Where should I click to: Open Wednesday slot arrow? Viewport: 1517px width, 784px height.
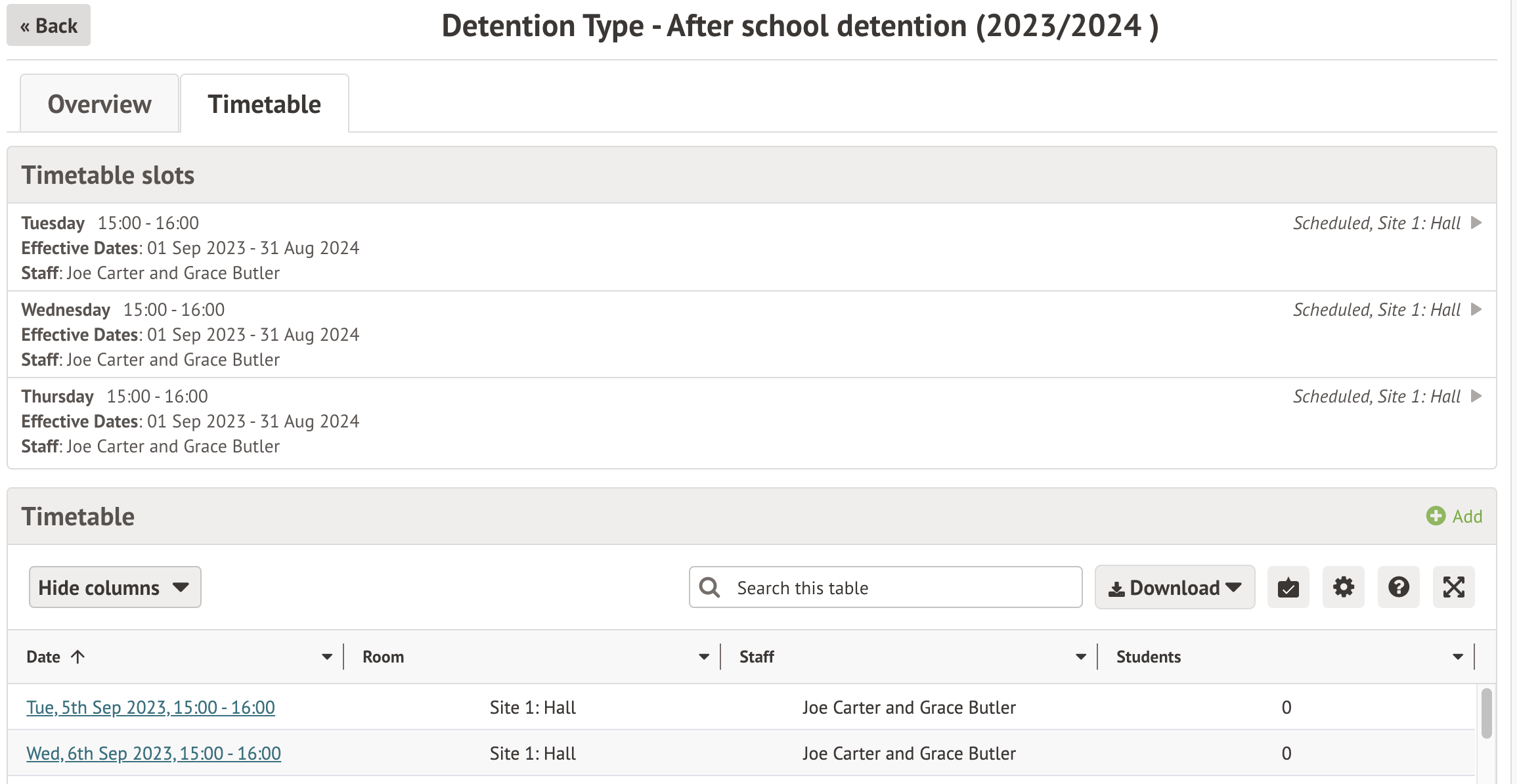tap(1476, 309)
